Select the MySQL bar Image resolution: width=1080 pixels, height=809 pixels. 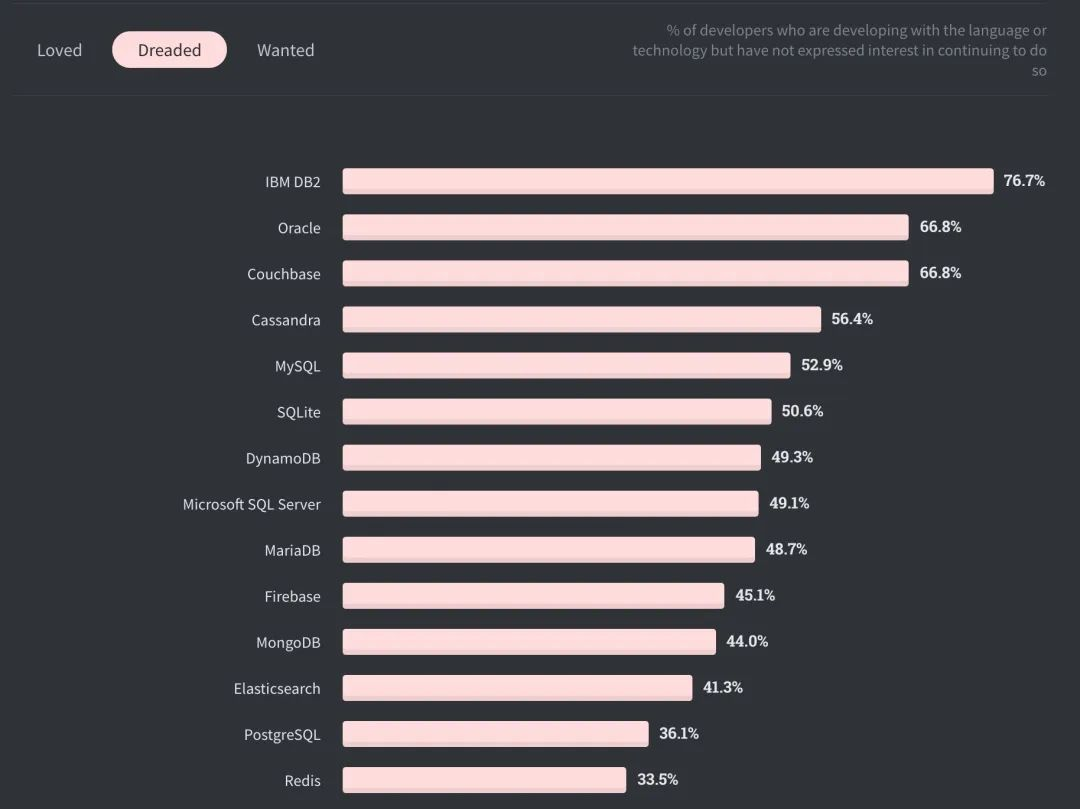click(x=566, y=366)
